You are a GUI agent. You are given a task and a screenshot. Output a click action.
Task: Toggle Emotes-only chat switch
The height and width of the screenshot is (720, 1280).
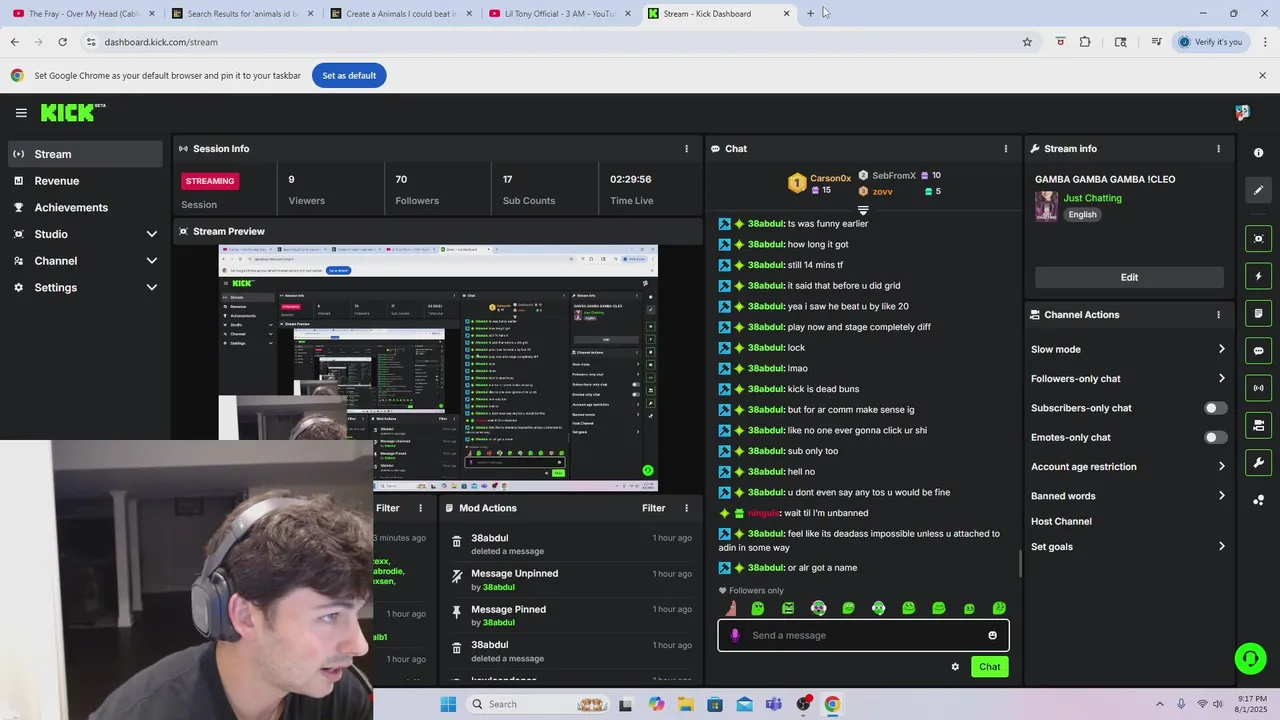[x=1215, y=438]
